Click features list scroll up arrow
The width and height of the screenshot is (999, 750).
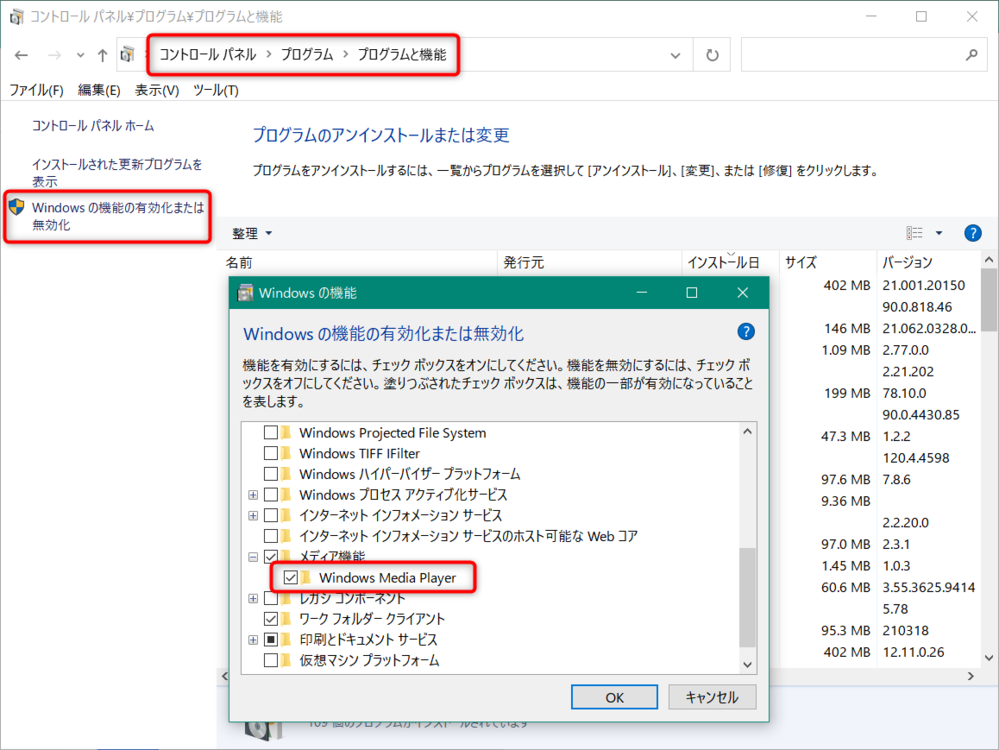point(747,431)
